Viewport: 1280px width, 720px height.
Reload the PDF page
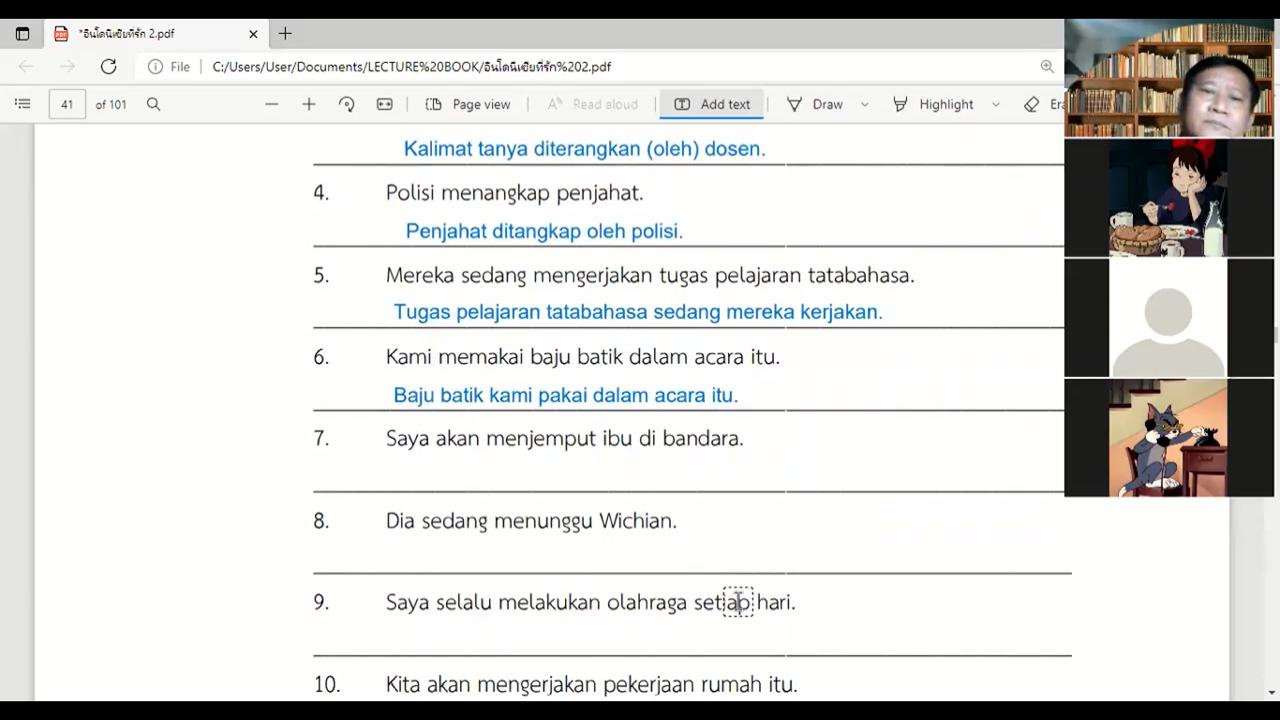pos(108,66)
